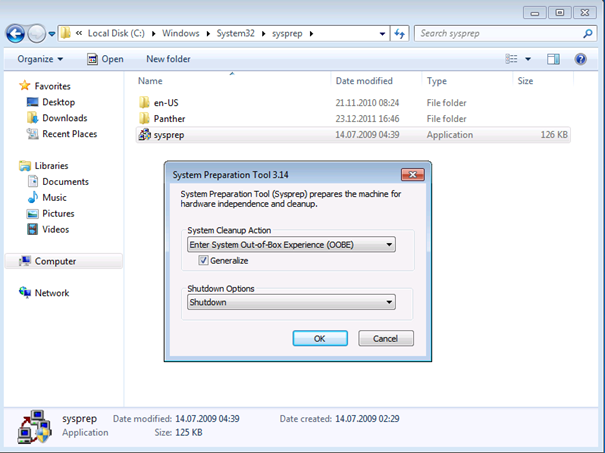Open Recent Places in Favorites
605x453 pixels.
pos(69,134)
